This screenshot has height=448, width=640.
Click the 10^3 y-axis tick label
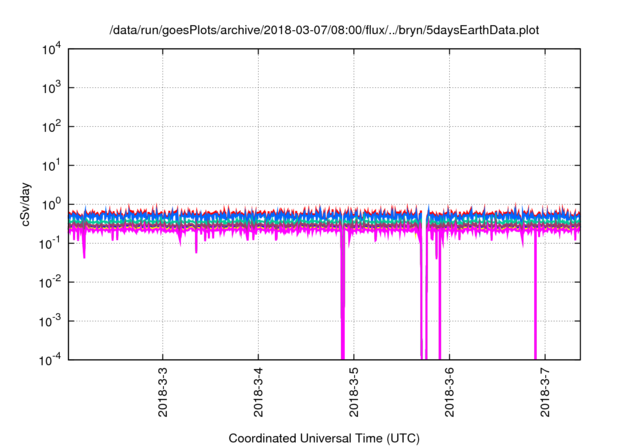(x=51, y=88)
